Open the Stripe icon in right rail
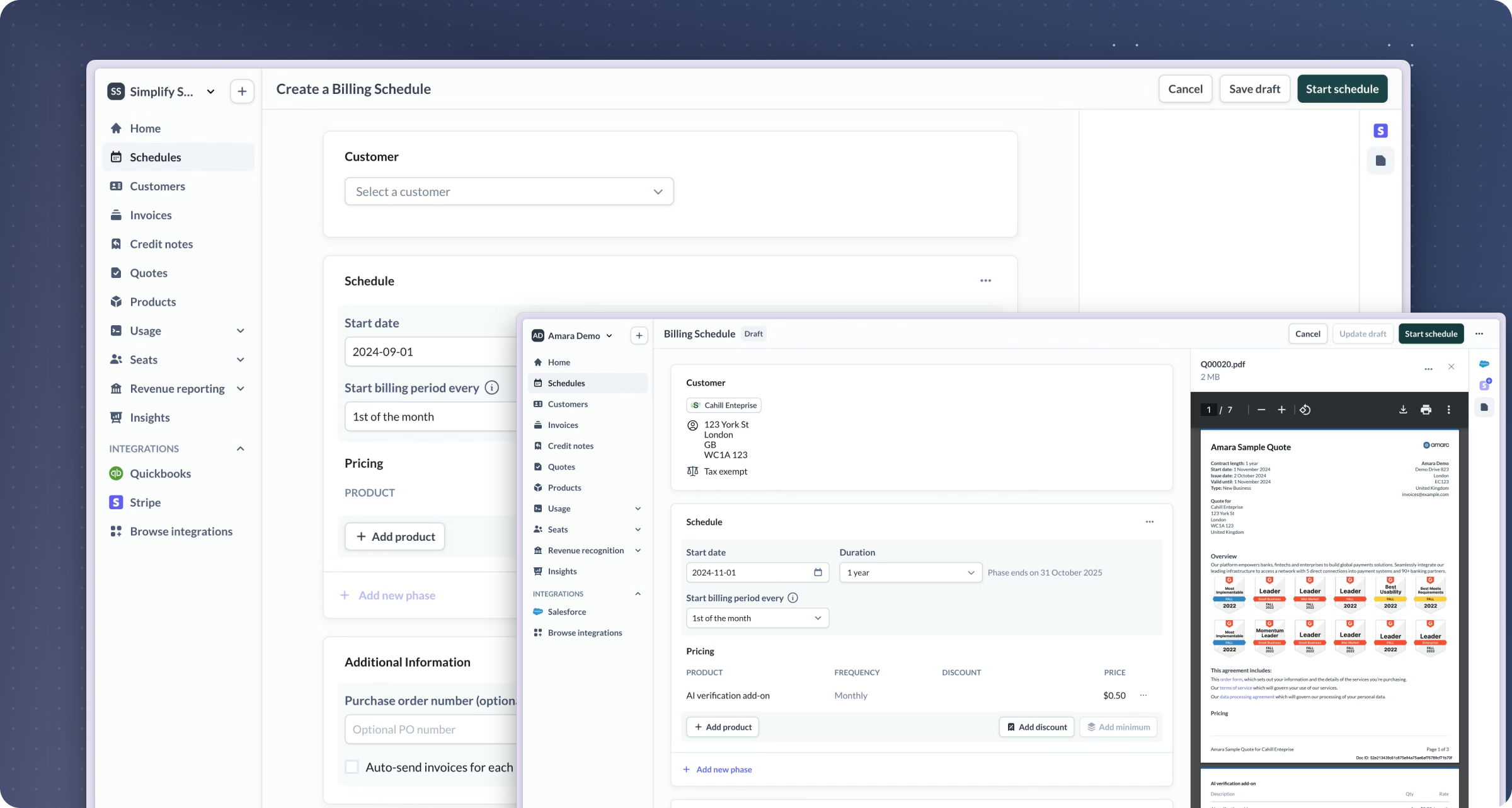The height and width of the screenshot is (808, 1512). (1380, 130)
